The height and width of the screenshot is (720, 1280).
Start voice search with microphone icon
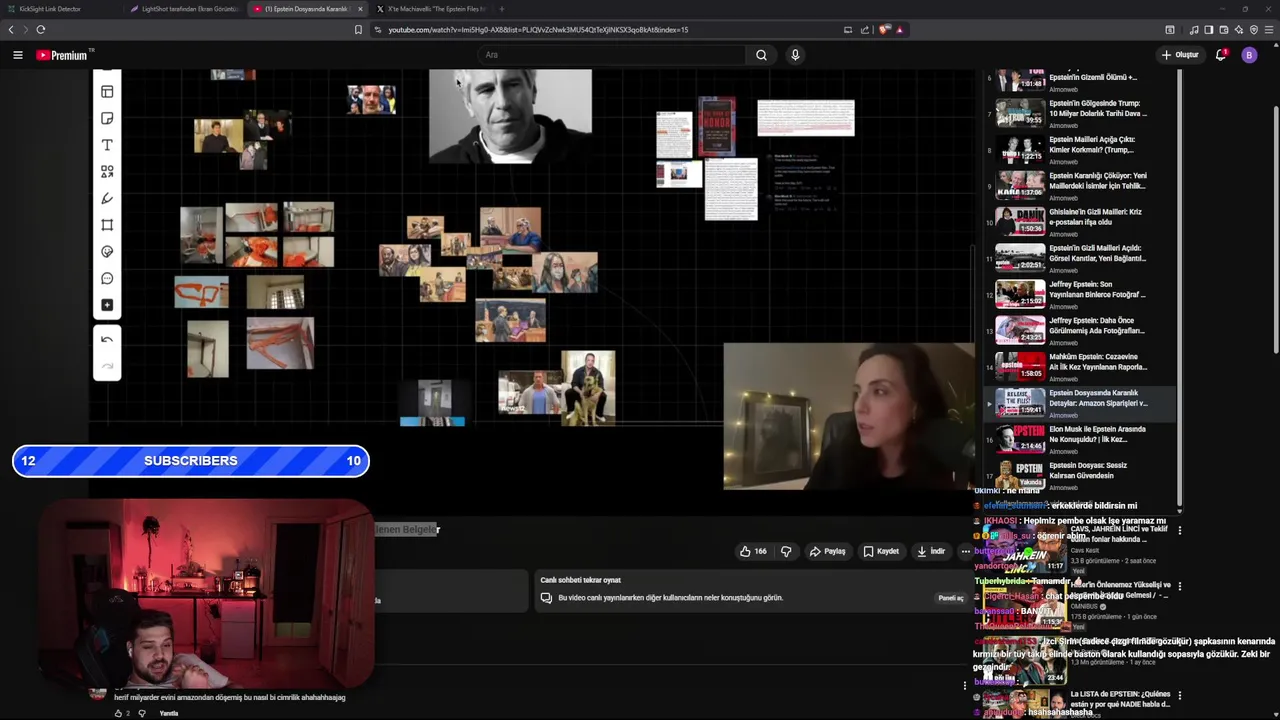click(795, 55)
